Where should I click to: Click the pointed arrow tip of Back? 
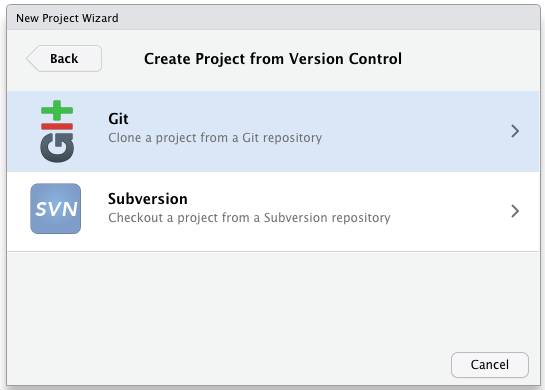pos(30,58)
